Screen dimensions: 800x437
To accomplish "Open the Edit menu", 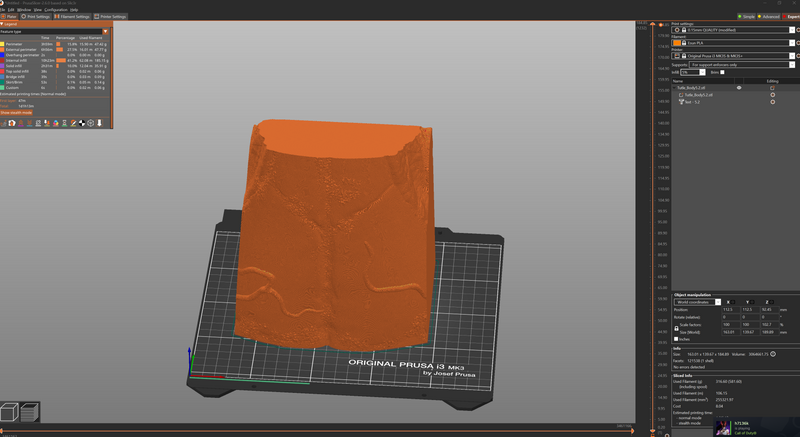I will 10,10.
